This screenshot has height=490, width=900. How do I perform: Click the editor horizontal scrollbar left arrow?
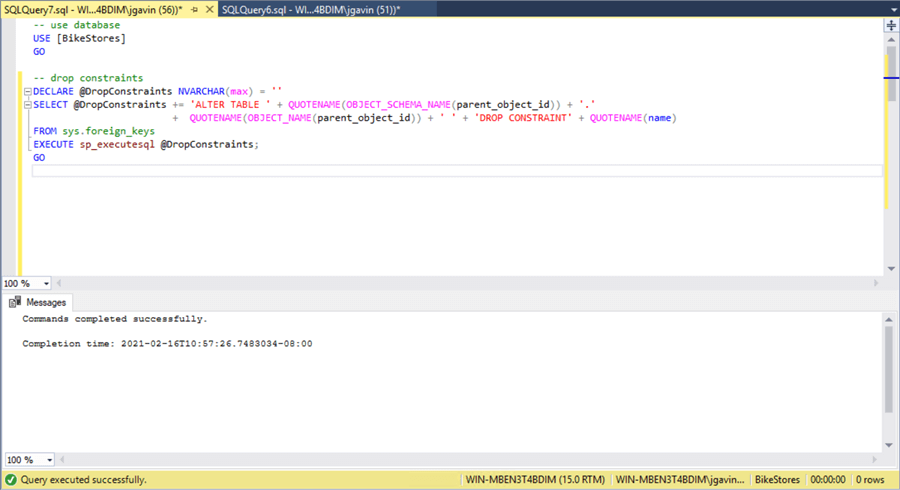pyautogui.click(x=59, y=283)
